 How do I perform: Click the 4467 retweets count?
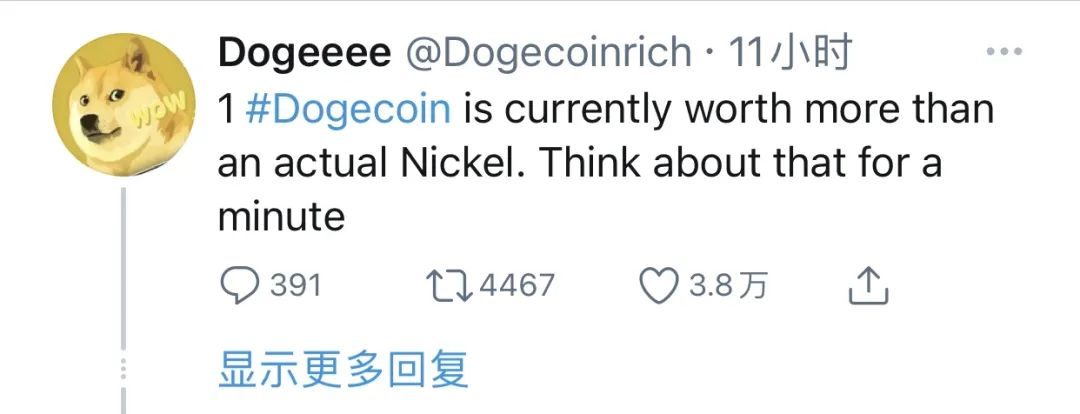tap(517, 286)
